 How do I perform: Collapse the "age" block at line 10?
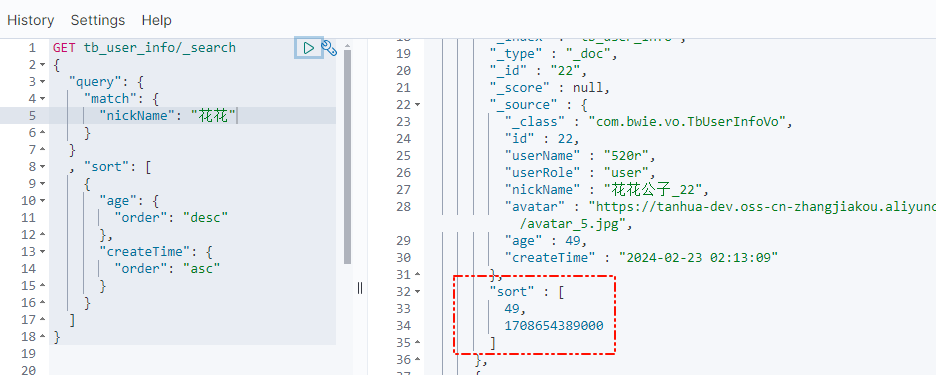(42, 201)
